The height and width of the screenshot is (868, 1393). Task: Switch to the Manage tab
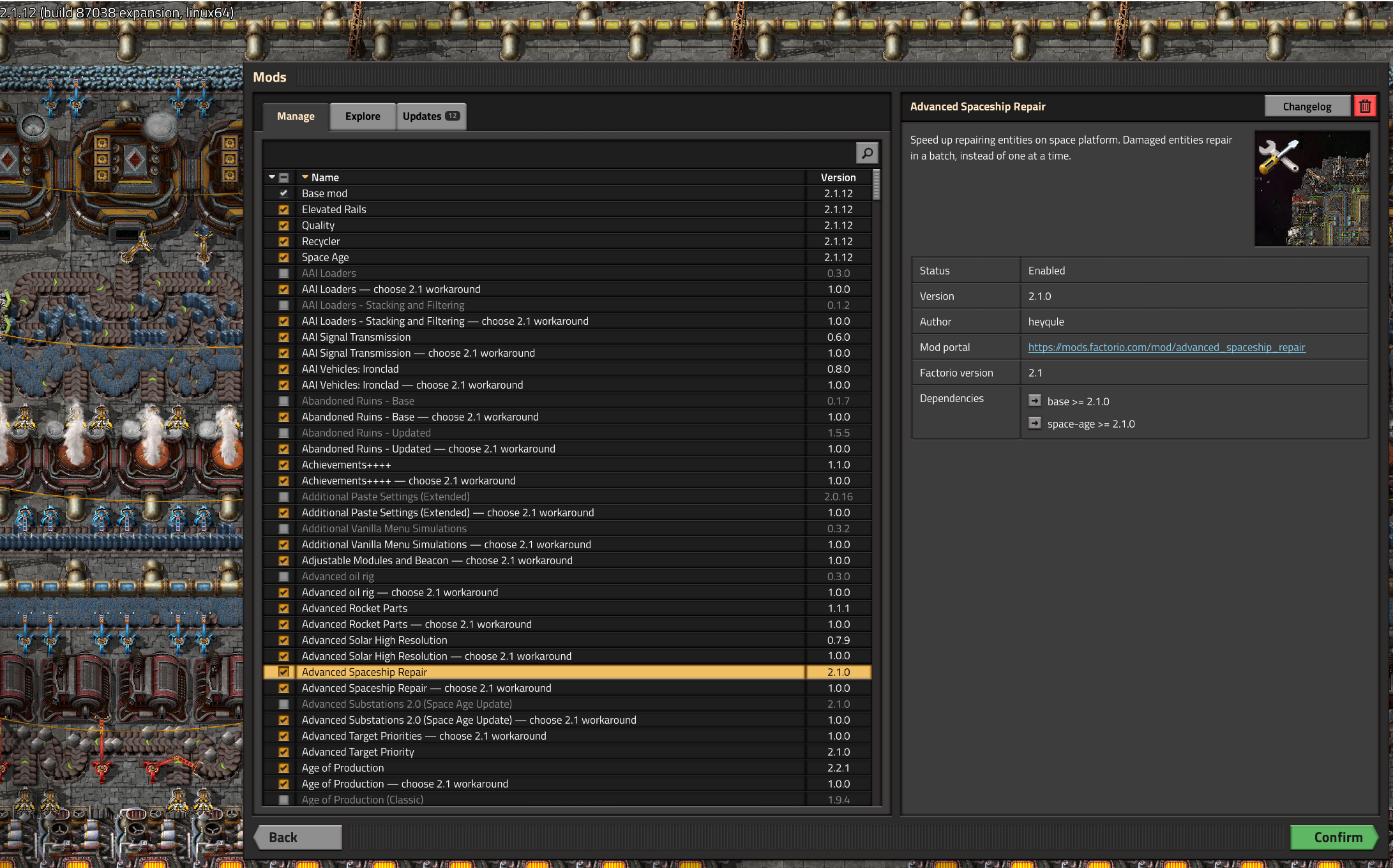[x=296, y=116]
